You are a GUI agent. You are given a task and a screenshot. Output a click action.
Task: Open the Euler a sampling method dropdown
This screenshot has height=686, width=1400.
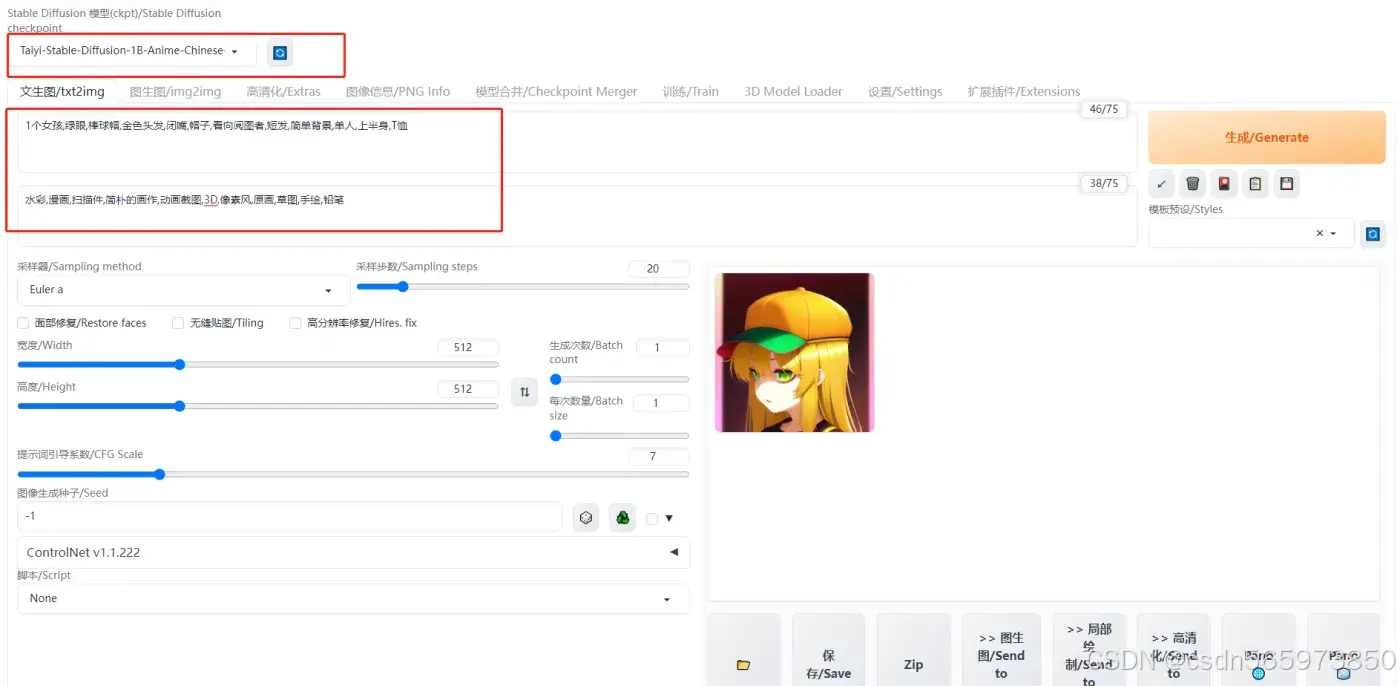click(183, 290)
